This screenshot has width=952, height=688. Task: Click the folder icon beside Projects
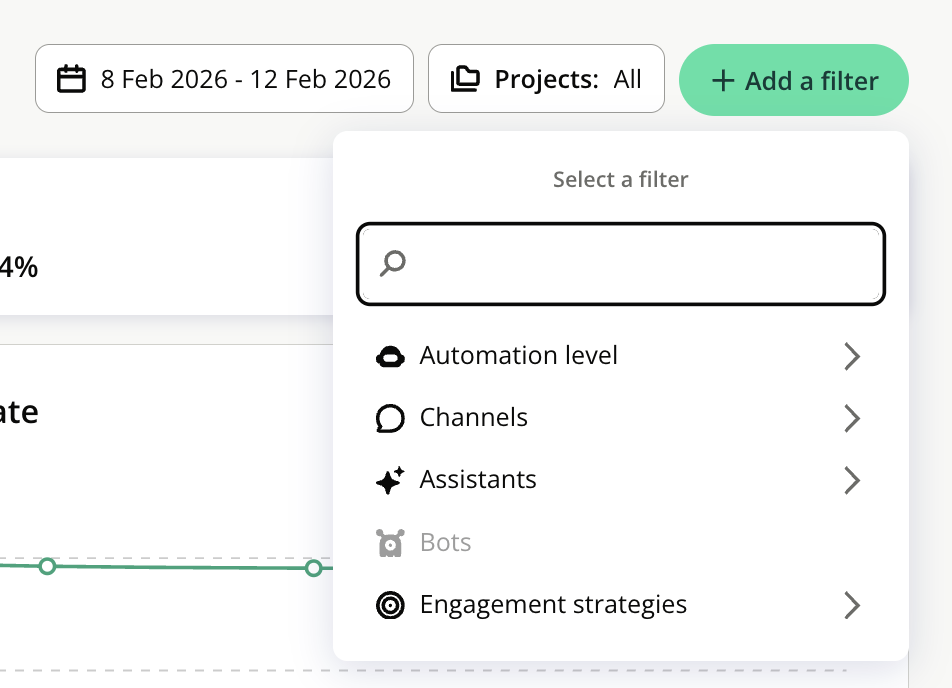pyautogui.click(x=465, y=79)
